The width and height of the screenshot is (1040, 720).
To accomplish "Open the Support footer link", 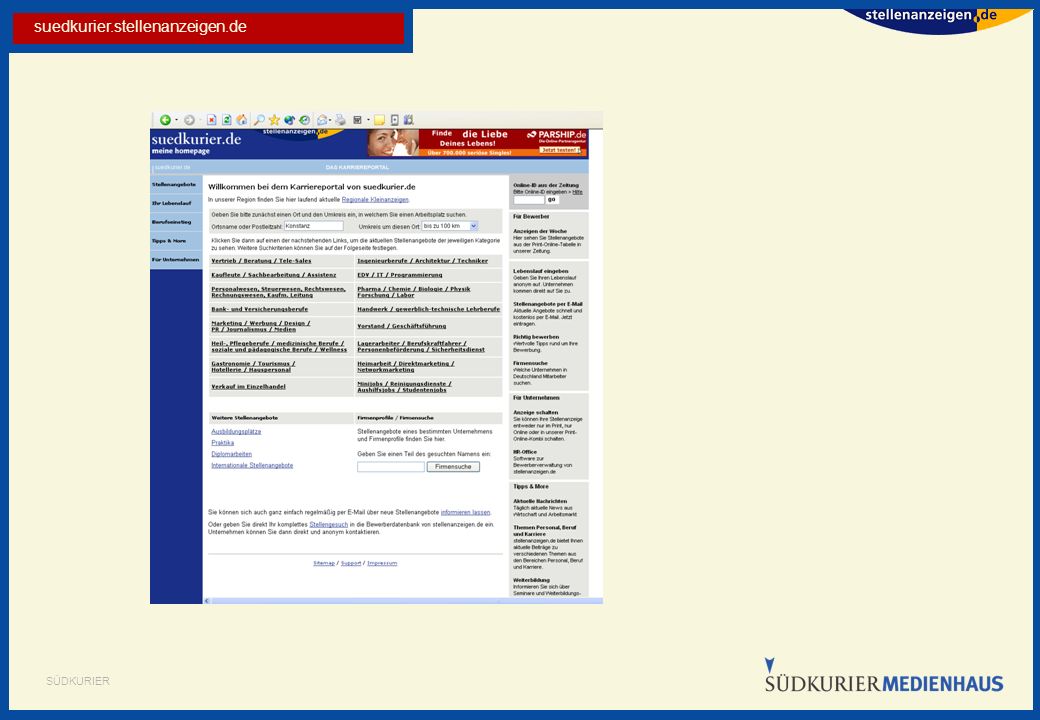I will [x=352, y=564].
